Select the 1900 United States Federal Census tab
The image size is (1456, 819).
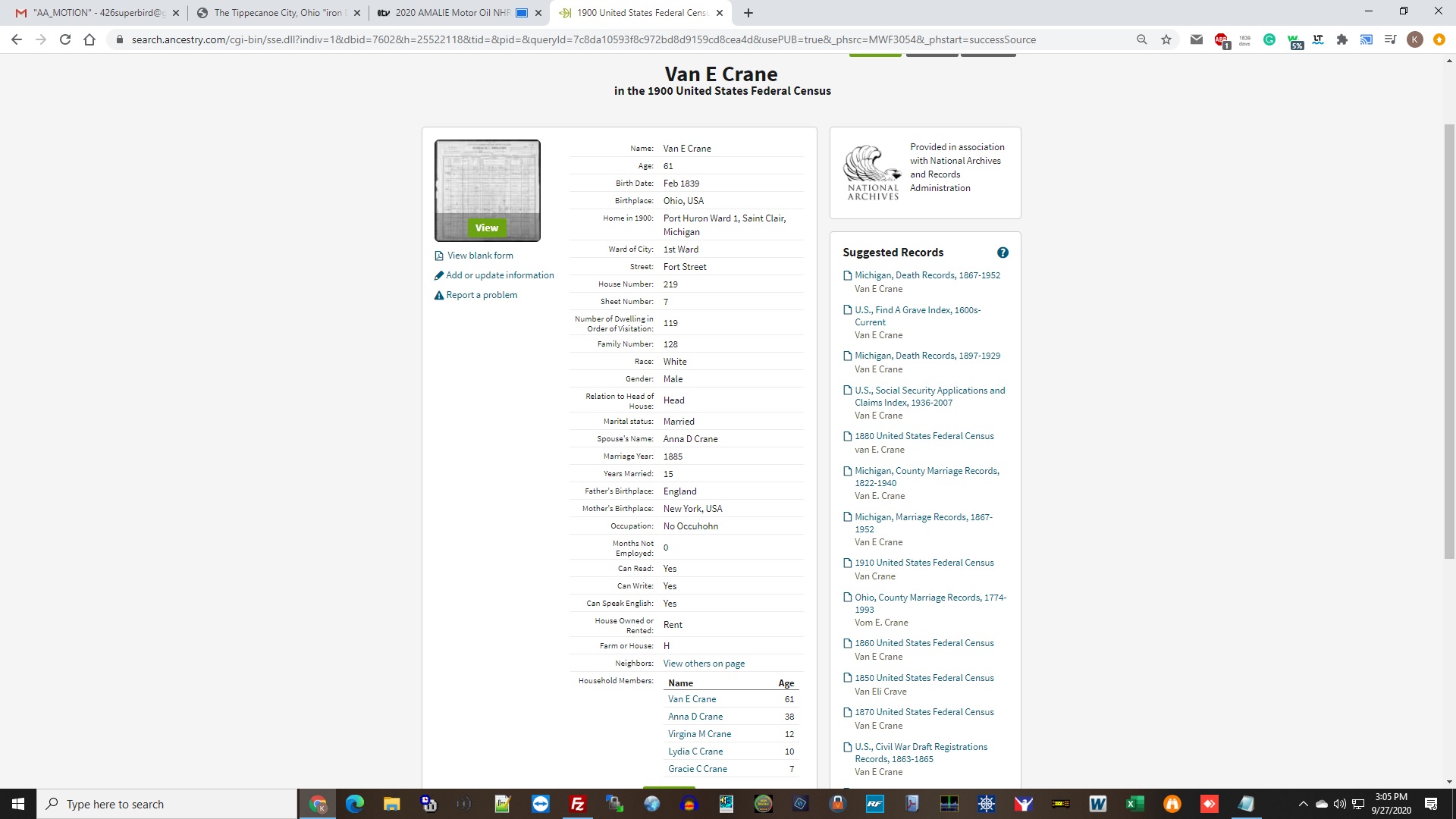(x=642, y=13)
